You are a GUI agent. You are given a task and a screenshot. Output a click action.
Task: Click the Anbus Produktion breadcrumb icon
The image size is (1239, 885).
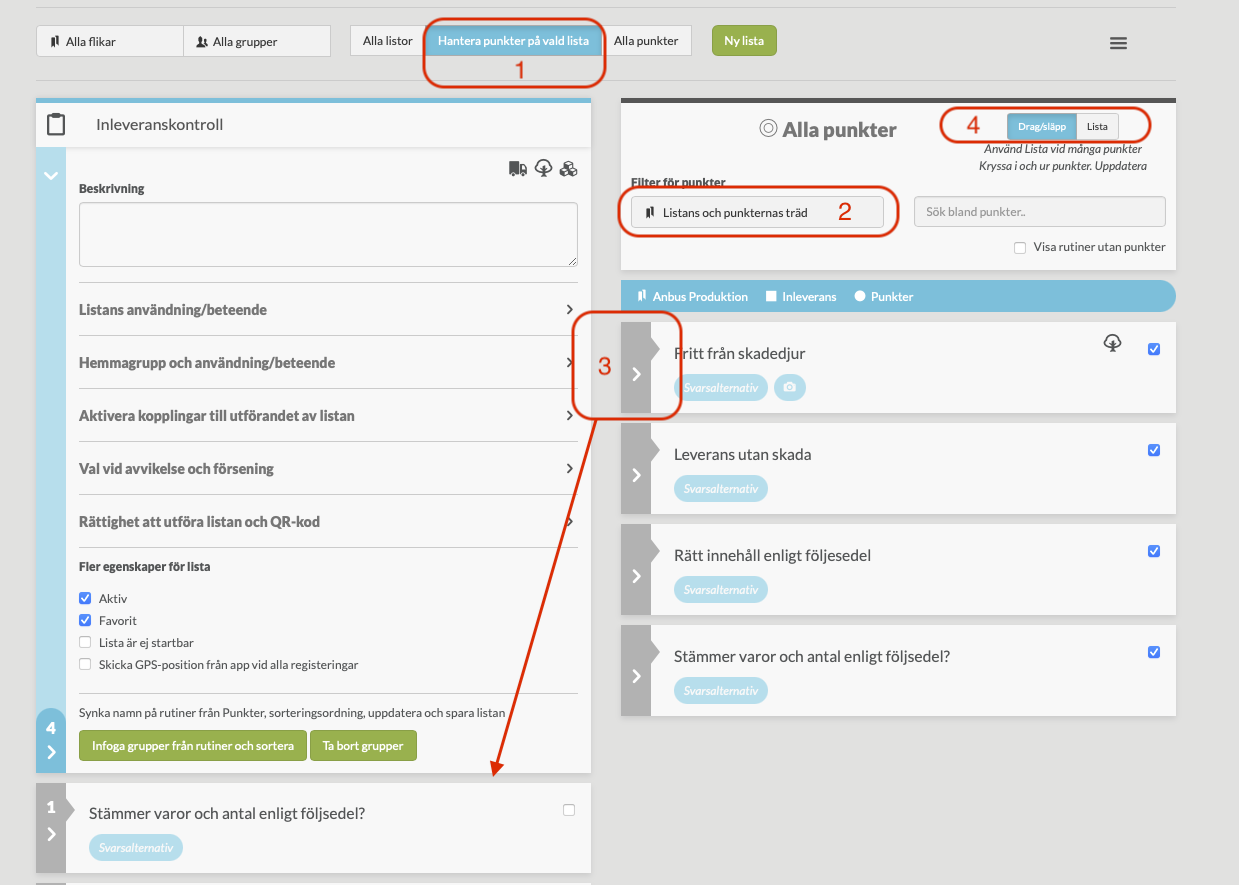[x=642, y=296]
